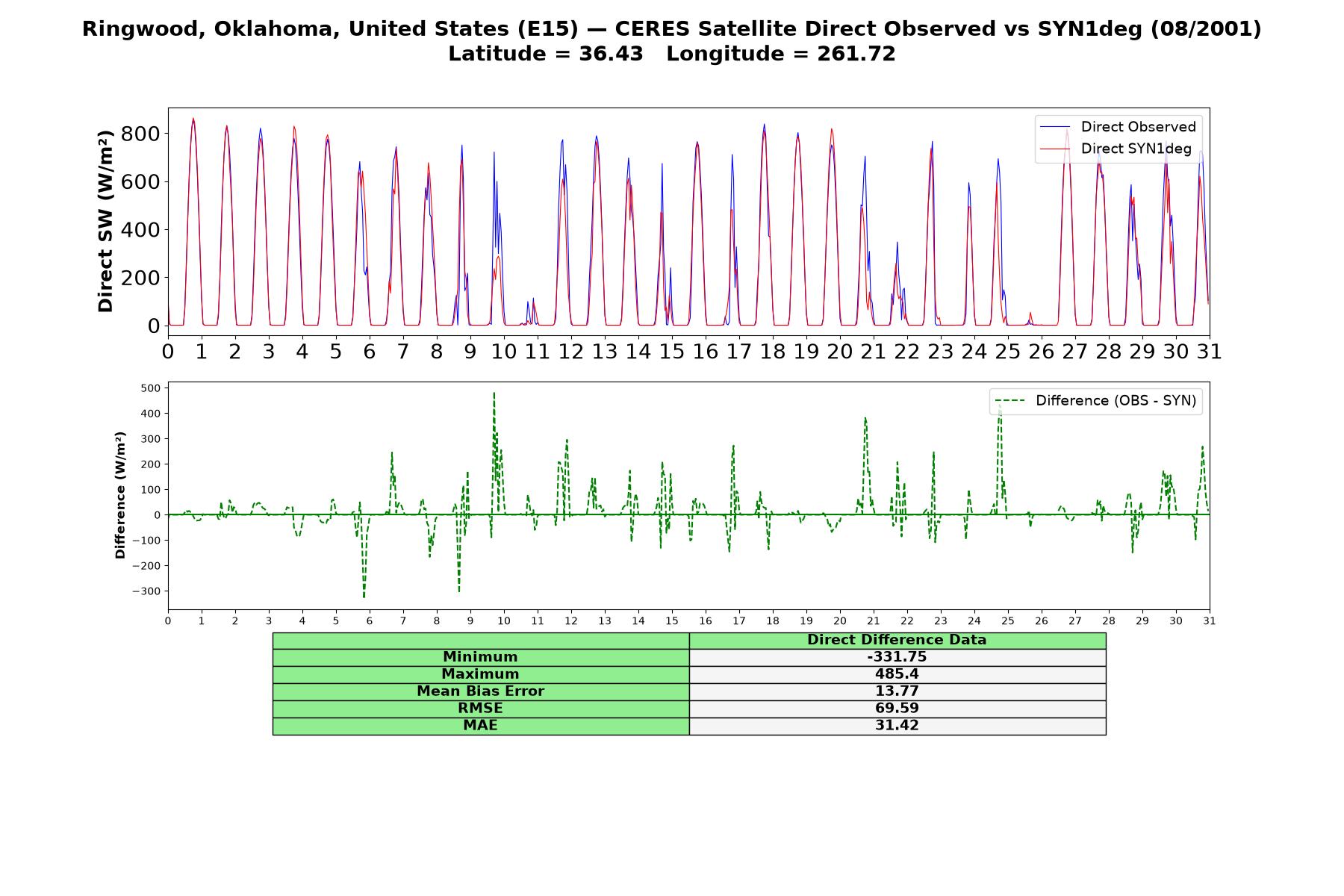Click the Direct SYN1deg legend entry
Image resolution: width=1344 pixels, height=896 pixels.
[x=1116, y=149]
